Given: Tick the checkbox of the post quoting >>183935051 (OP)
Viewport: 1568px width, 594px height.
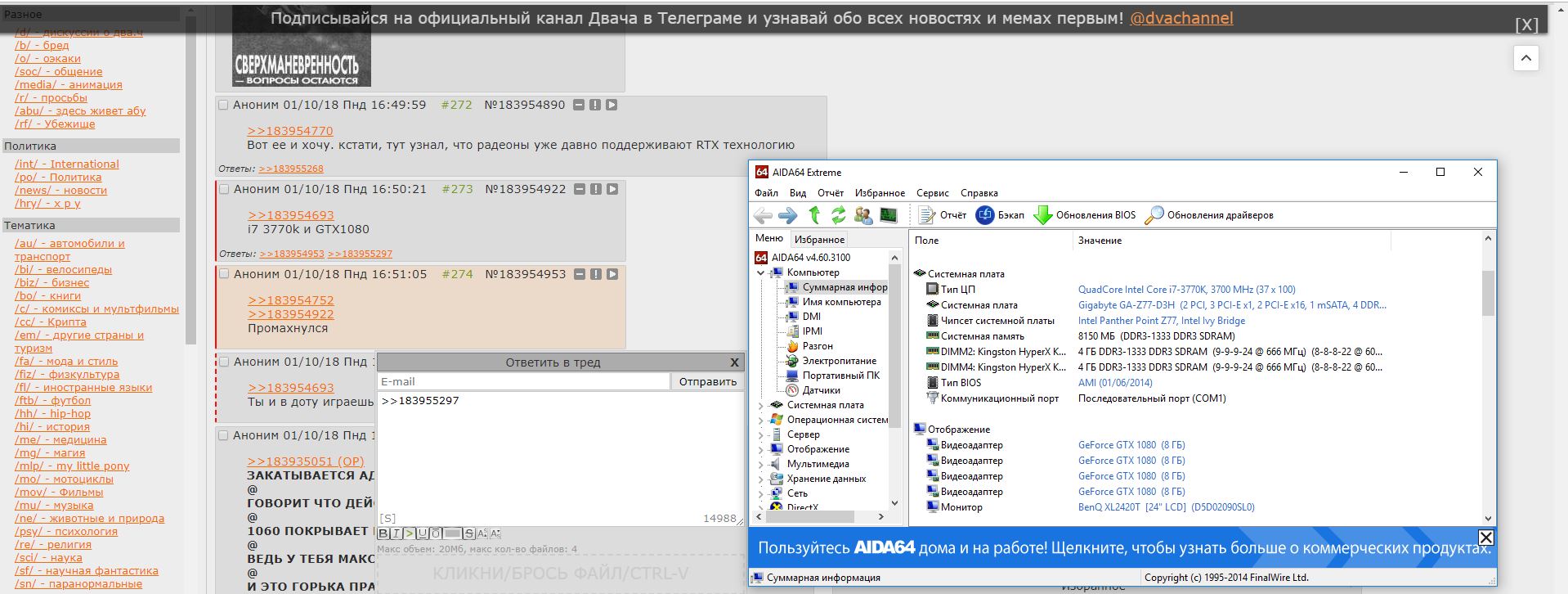Looking at the screenshot, I should click(x=223, y=435).
